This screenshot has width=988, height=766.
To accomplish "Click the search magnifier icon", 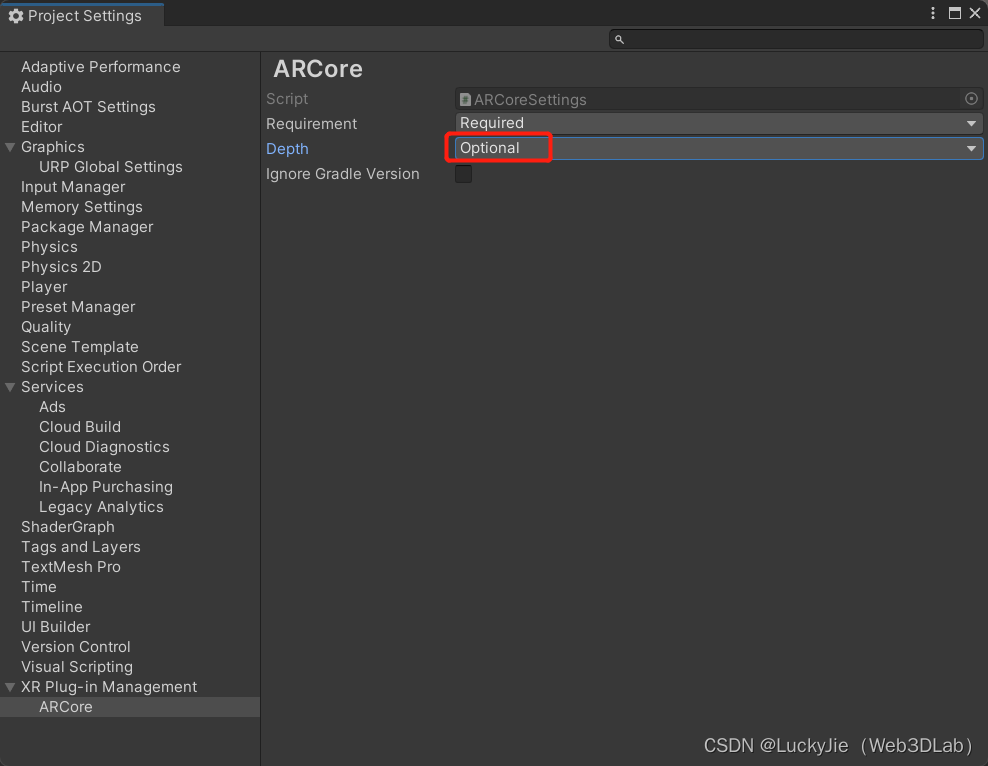I will coord(619,40).
